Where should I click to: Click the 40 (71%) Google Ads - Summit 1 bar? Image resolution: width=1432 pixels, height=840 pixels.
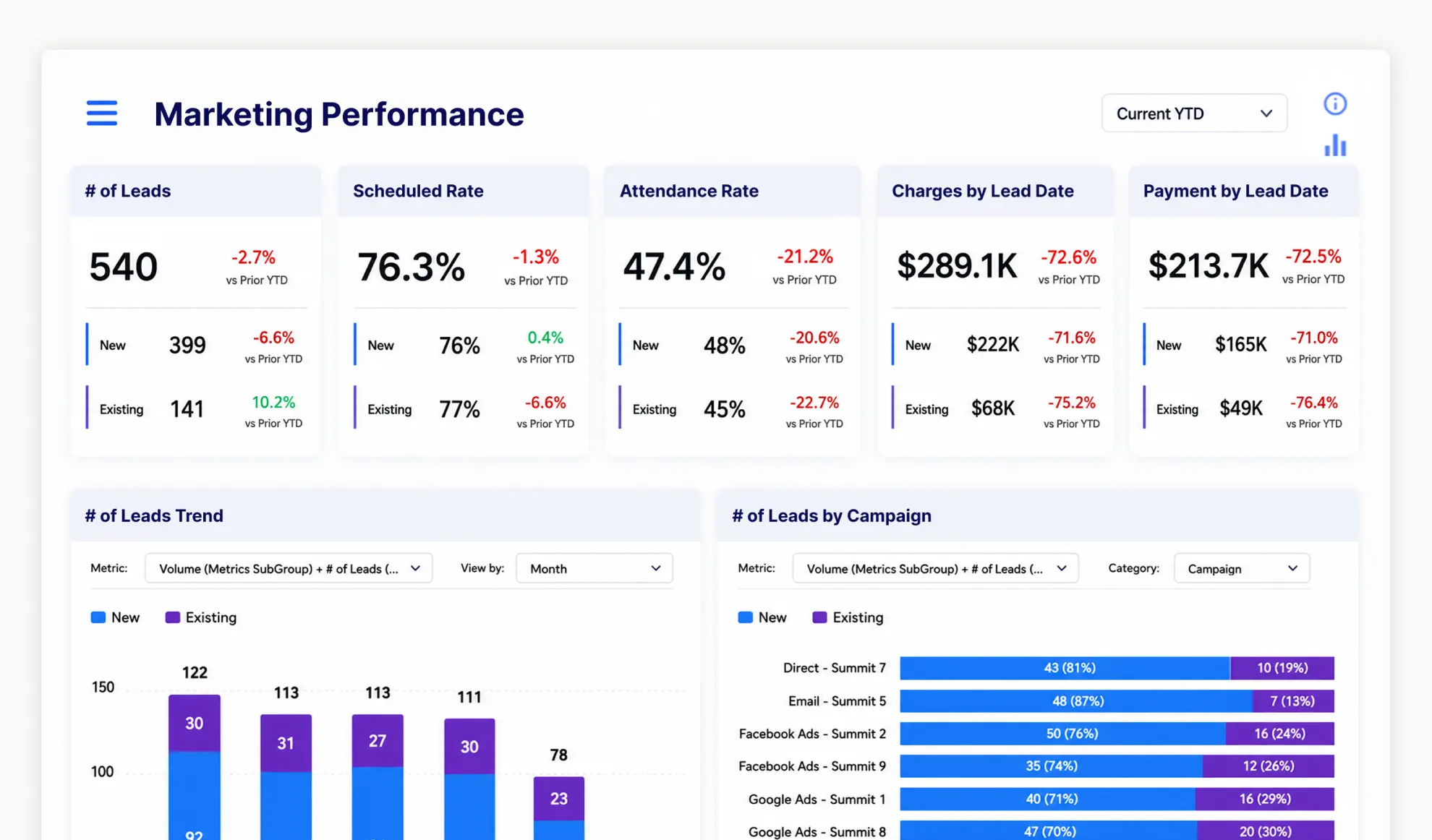(1047, 799)
